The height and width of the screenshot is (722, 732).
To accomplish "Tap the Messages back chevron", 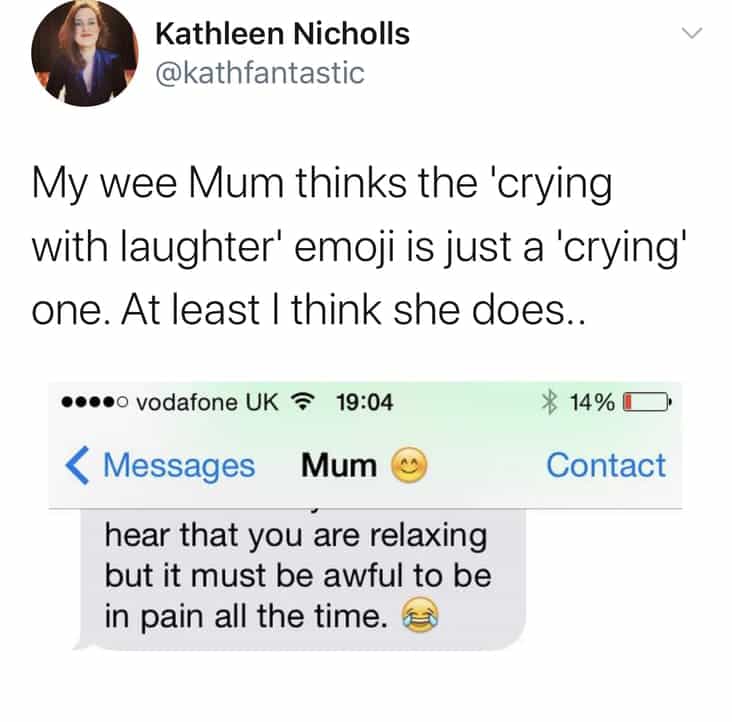I will pos(77,465).
